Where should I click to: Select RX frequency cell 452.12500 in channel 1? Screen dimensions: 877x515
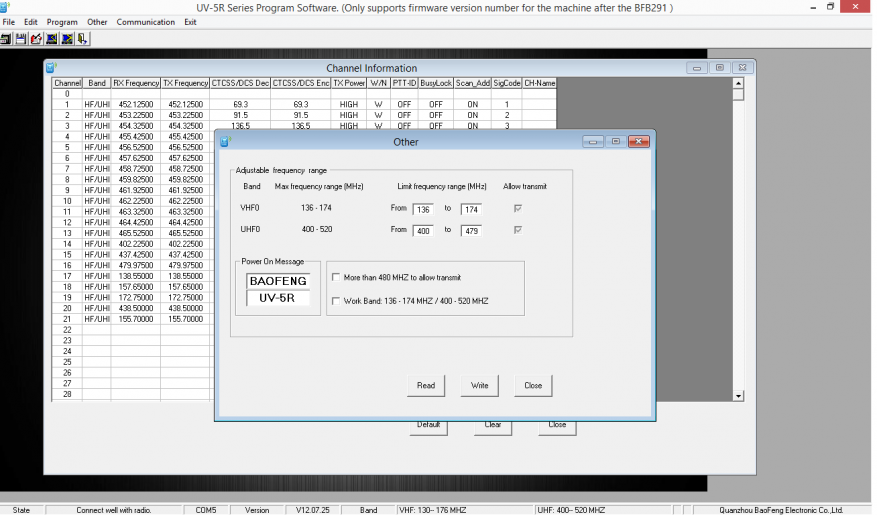[136, 104]
